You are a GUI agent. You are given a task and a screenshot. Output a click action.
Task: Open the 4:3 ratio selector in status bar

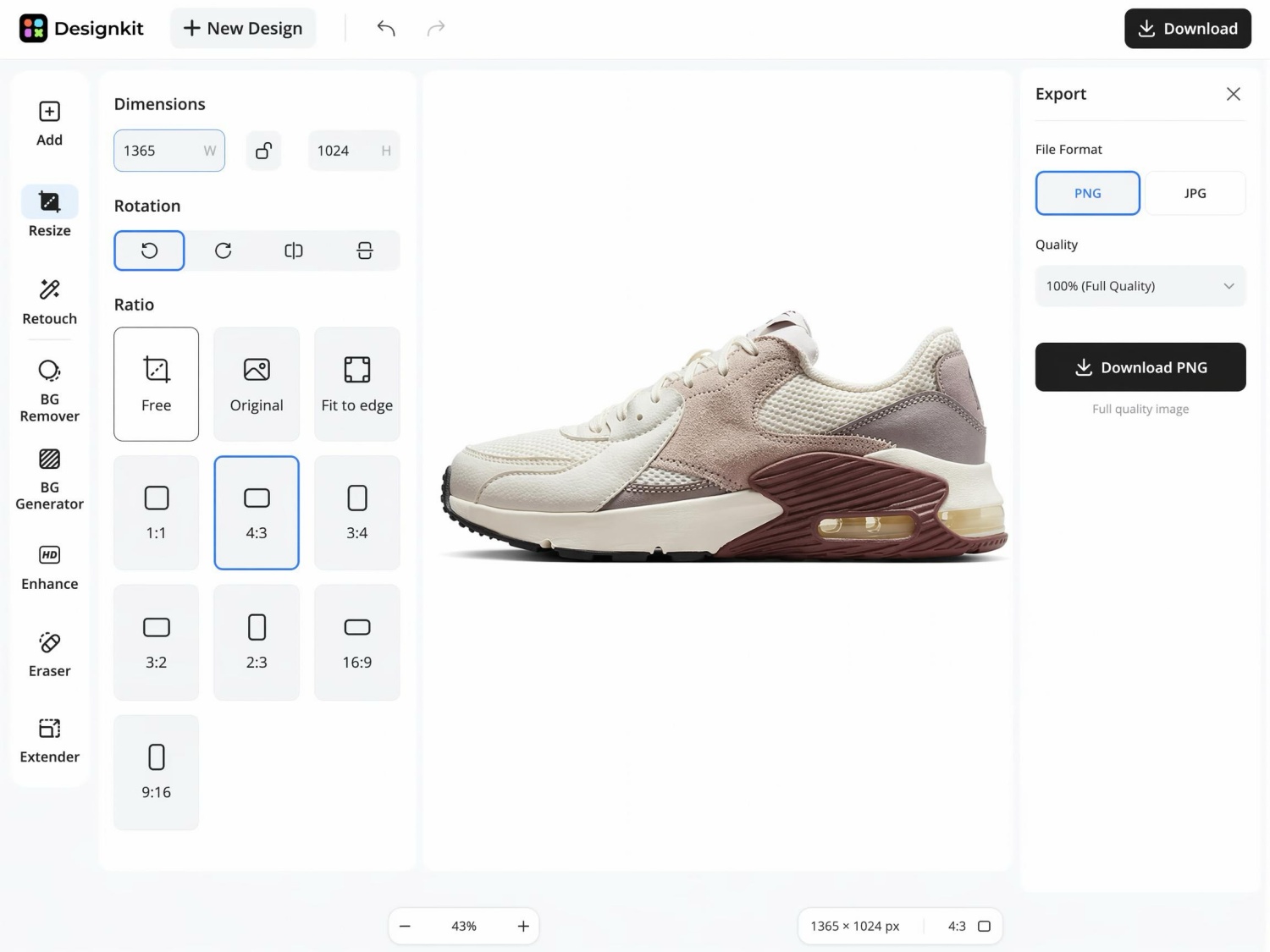pos(969,926)
